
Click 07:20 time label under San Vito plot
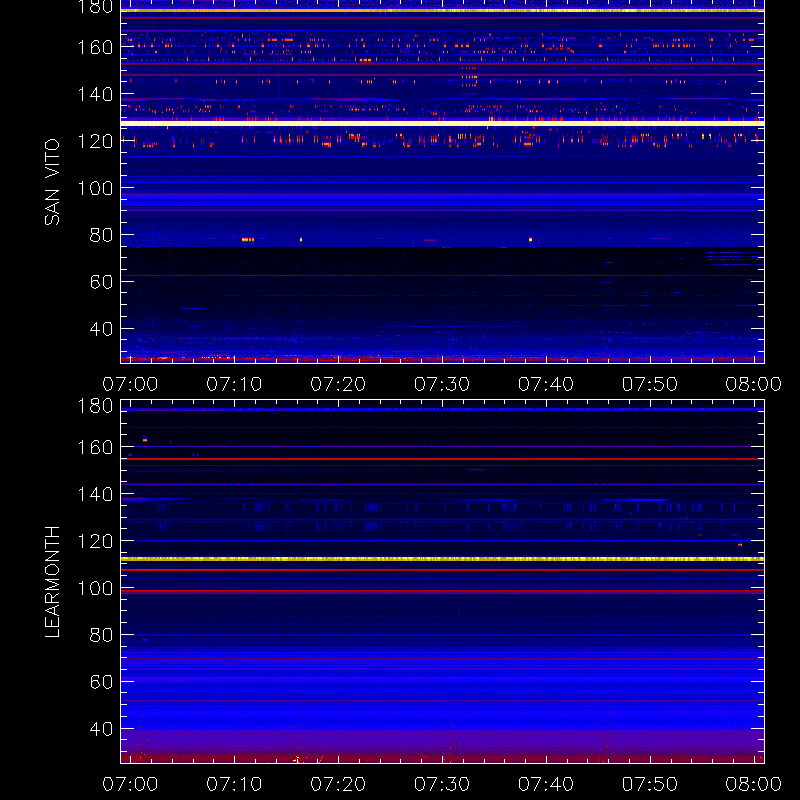[x=338, y=384]
